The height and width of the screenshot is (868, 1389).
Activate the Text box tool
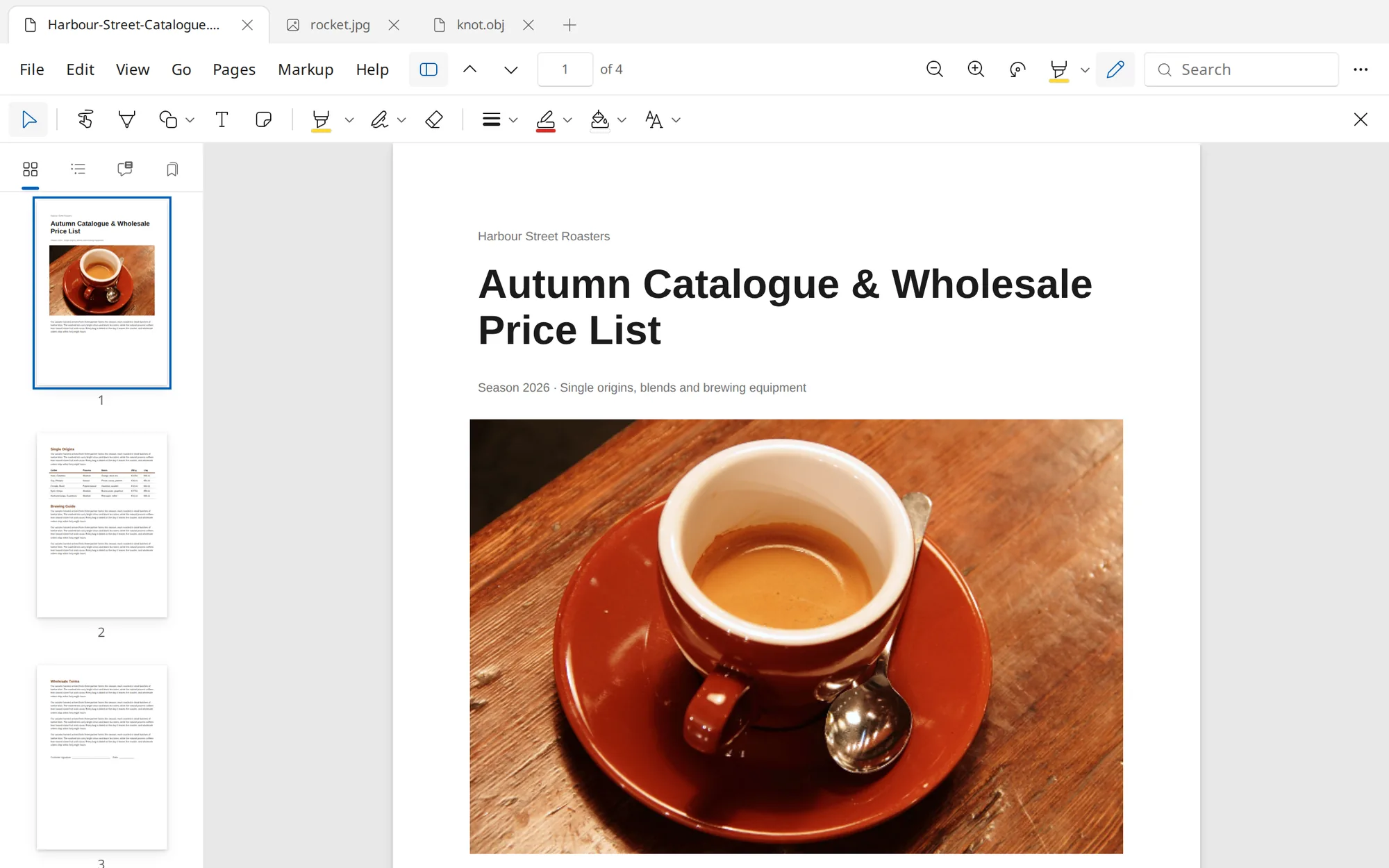click(222, 119)
